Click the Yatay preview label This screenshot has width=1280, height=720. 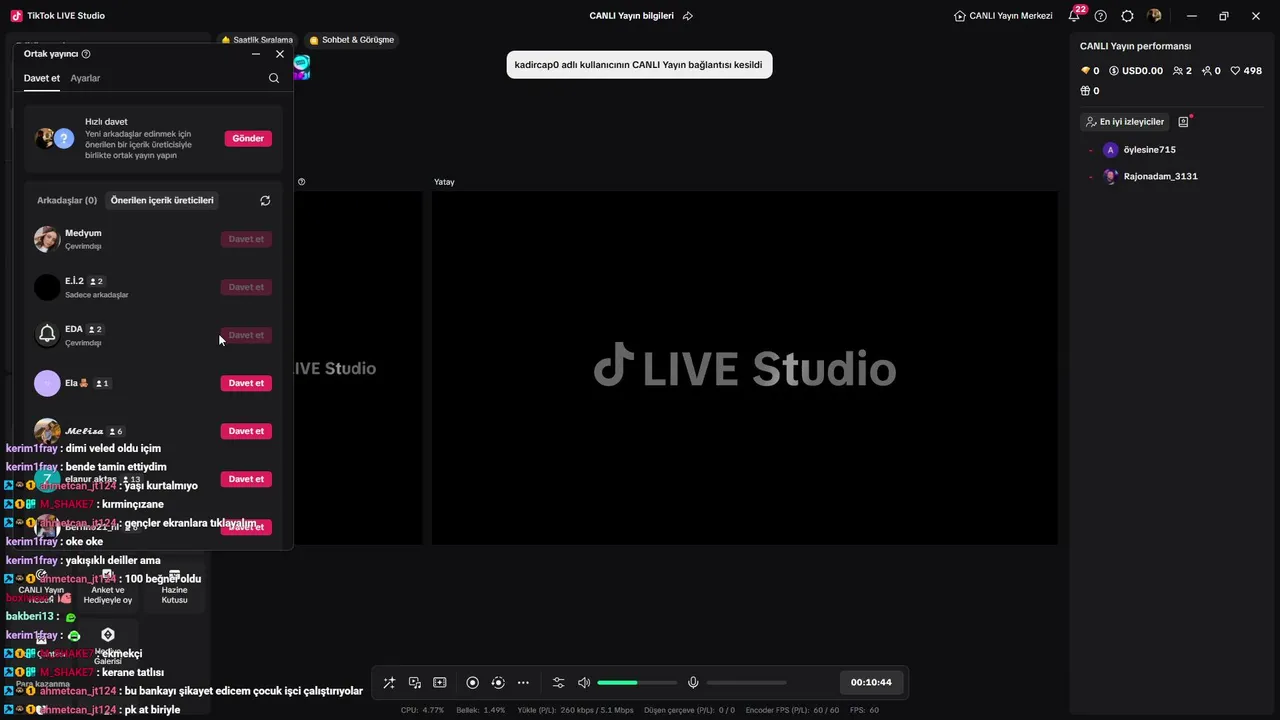[444, 182]
